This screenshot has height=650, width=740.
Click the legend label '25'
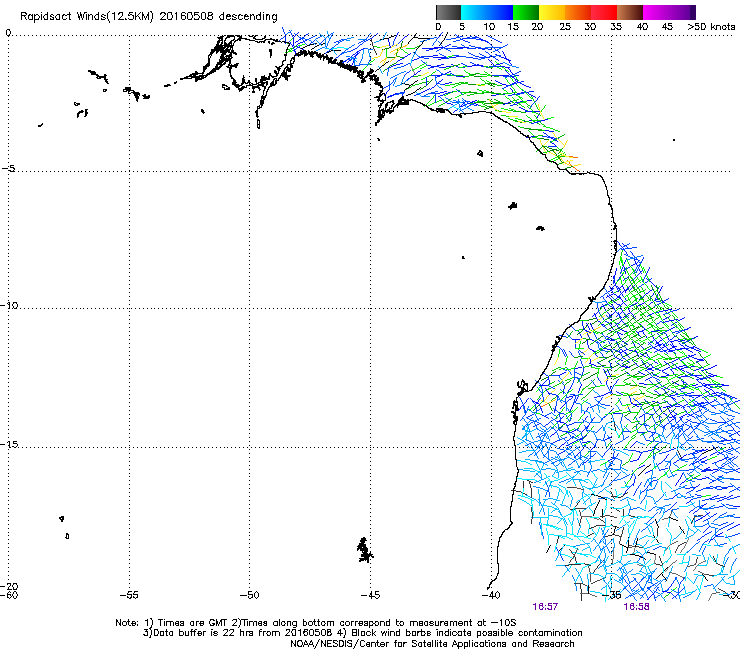[x=565, y=27]
